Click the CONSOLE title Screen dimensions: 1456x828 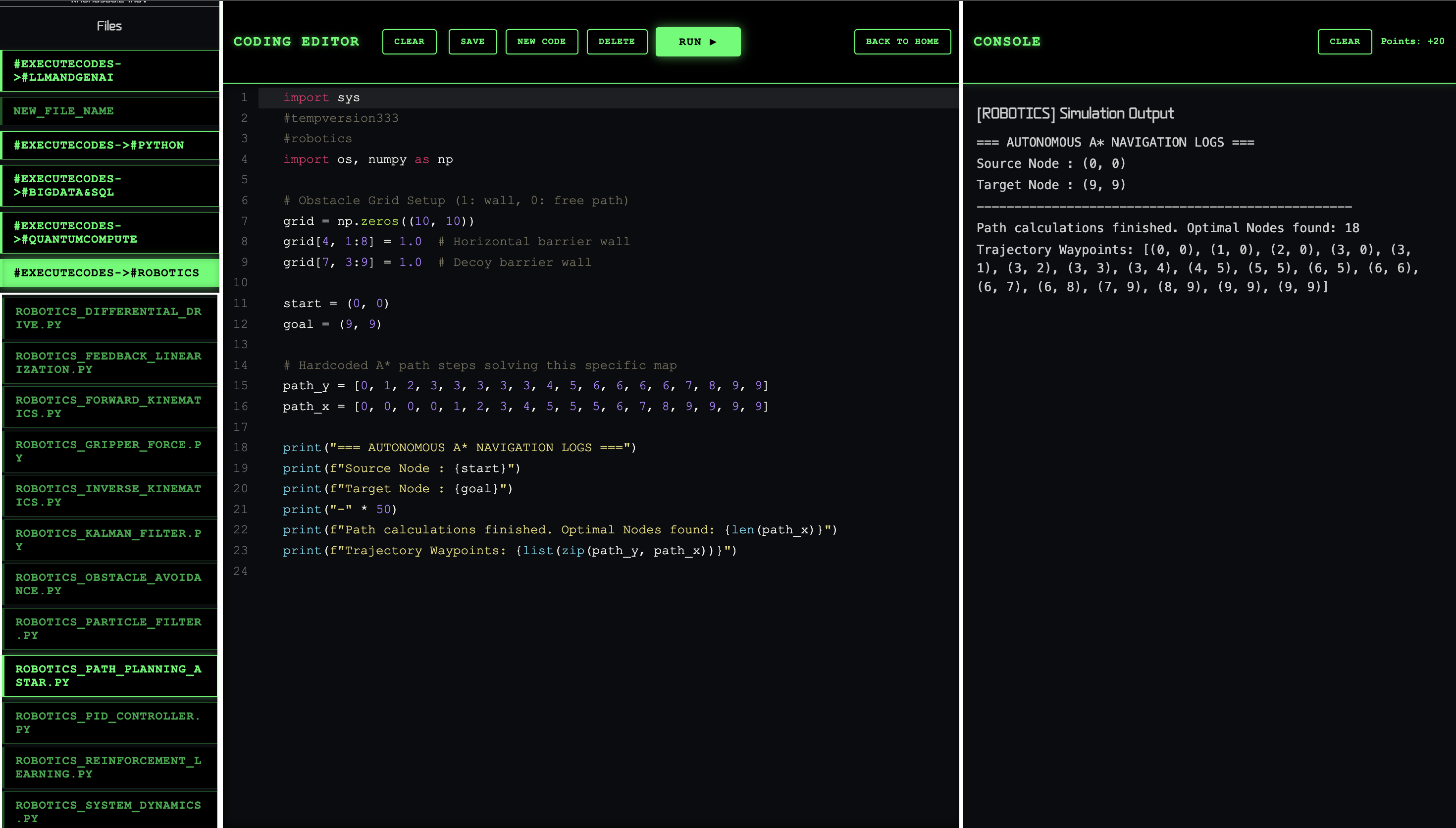[x=1007, y=42]
